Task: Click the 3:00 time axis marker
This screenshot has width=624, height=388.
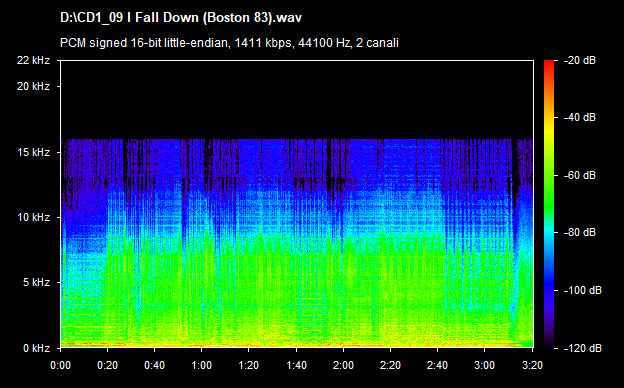Action: pyautogui.click(x=484, y=365)
